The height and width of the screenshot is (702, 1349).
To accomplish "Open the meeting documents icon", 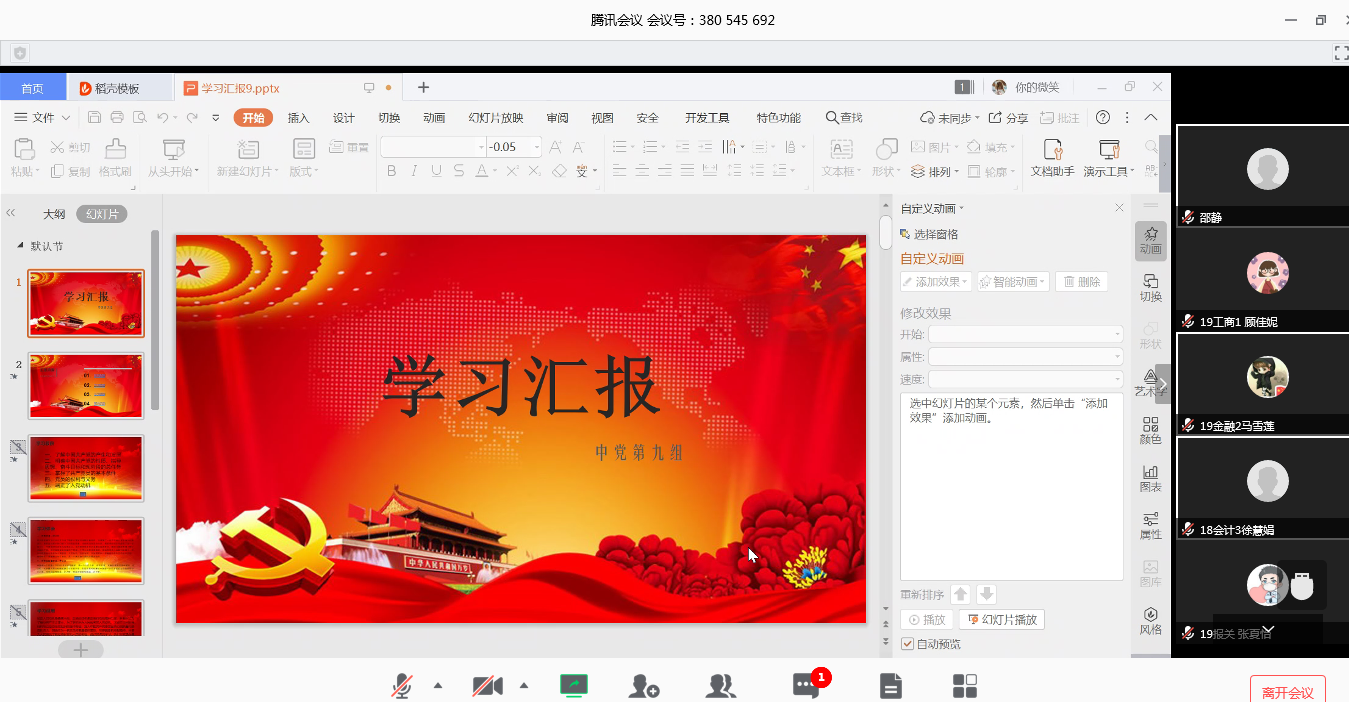I will click(x=890, y=685).
